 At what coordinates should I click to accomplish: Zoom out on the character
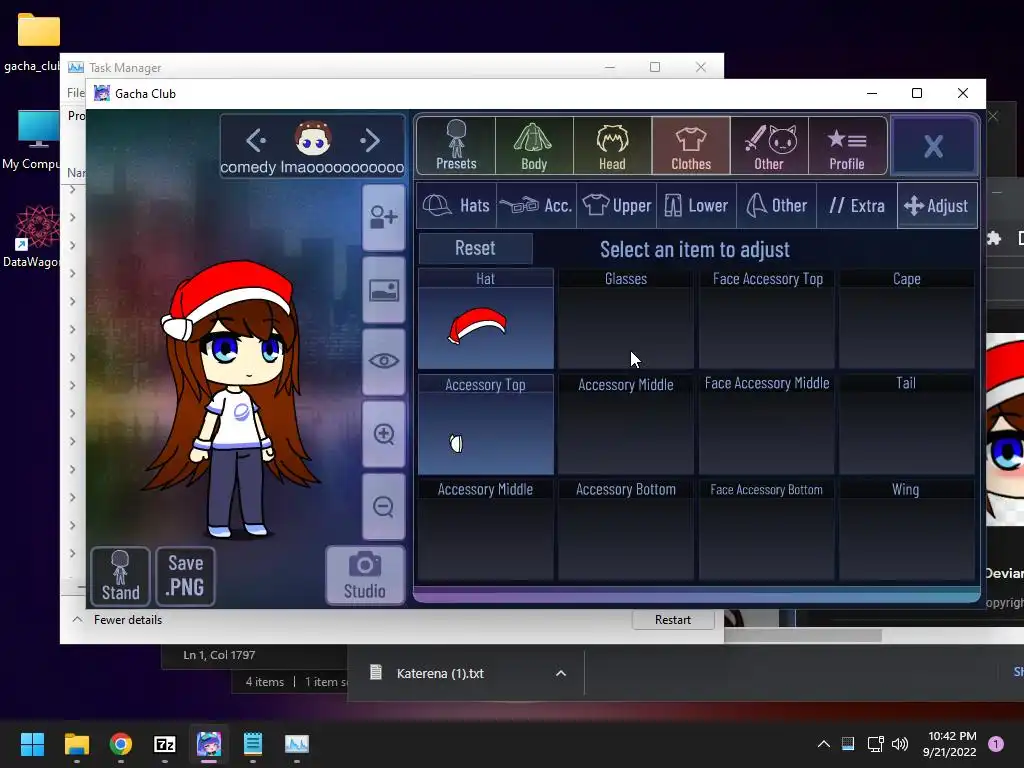tap(384, 506)
